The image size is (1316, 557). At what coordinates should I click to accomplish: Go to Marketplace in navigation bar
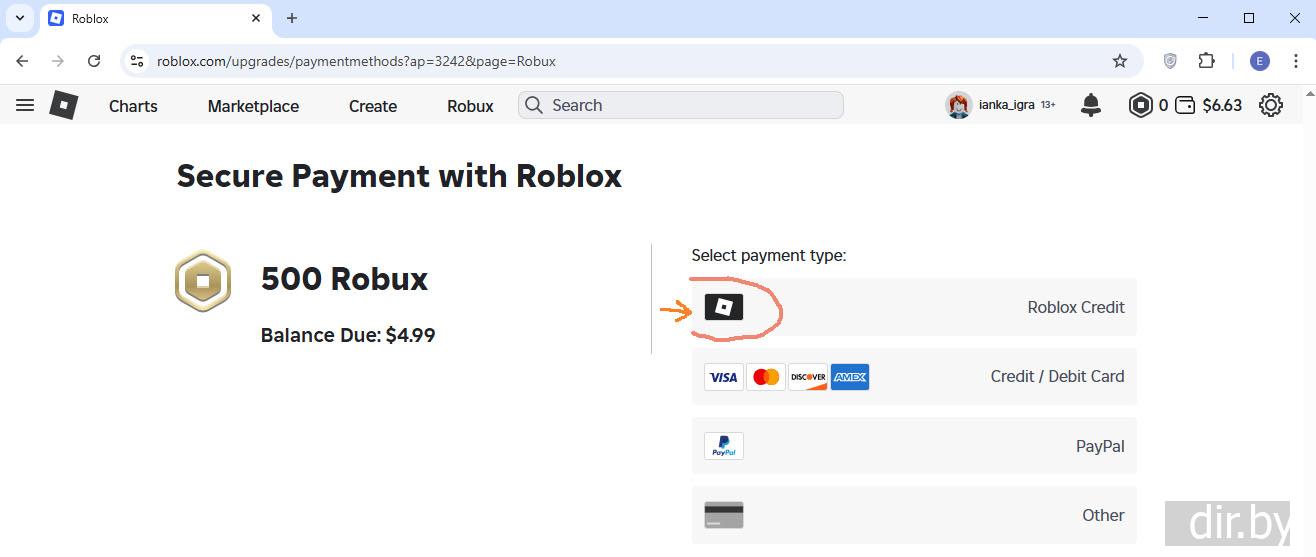pyautogui.click(x=253, y=106)
